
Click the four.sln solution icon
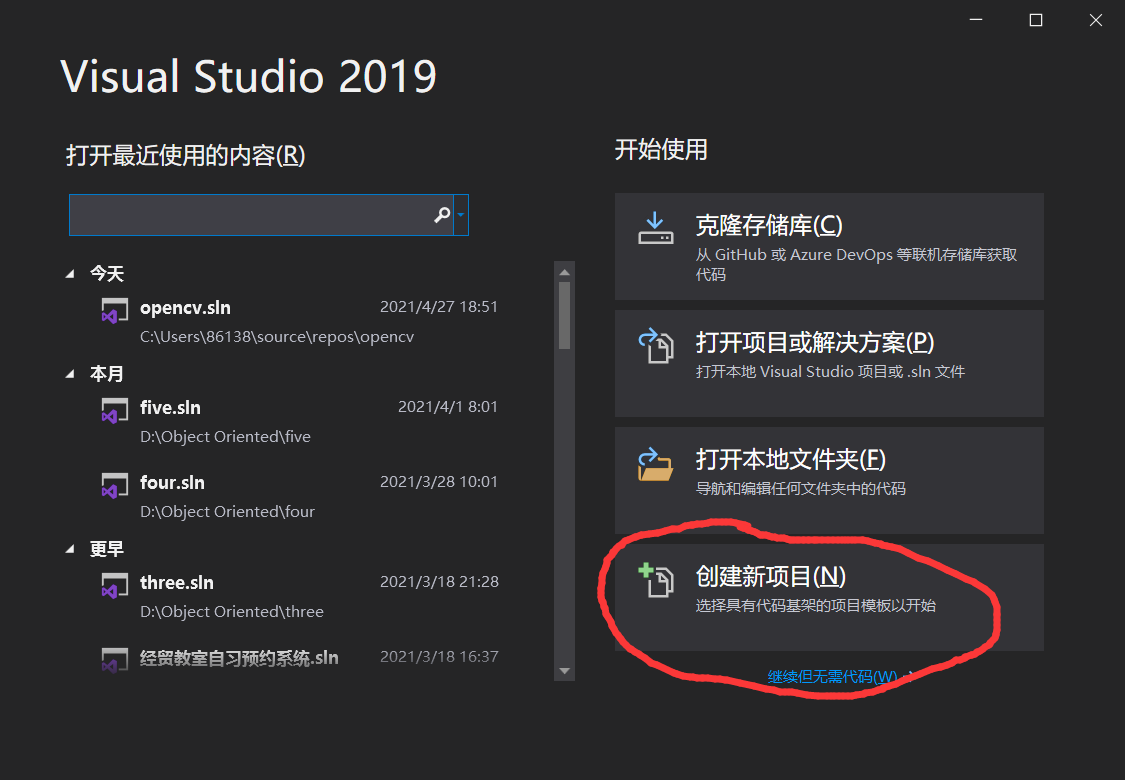pos(113,487)
